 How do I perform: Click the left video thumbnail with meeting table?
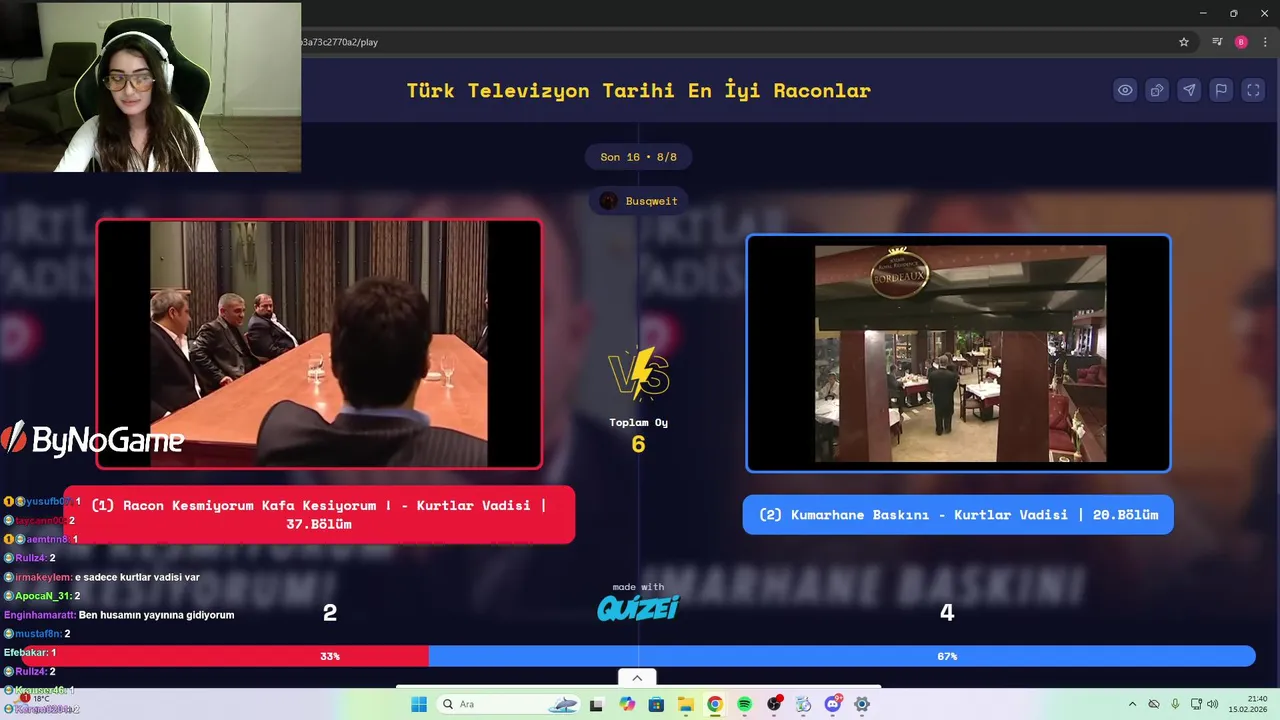pyautogui.click(x=319, y=344)
